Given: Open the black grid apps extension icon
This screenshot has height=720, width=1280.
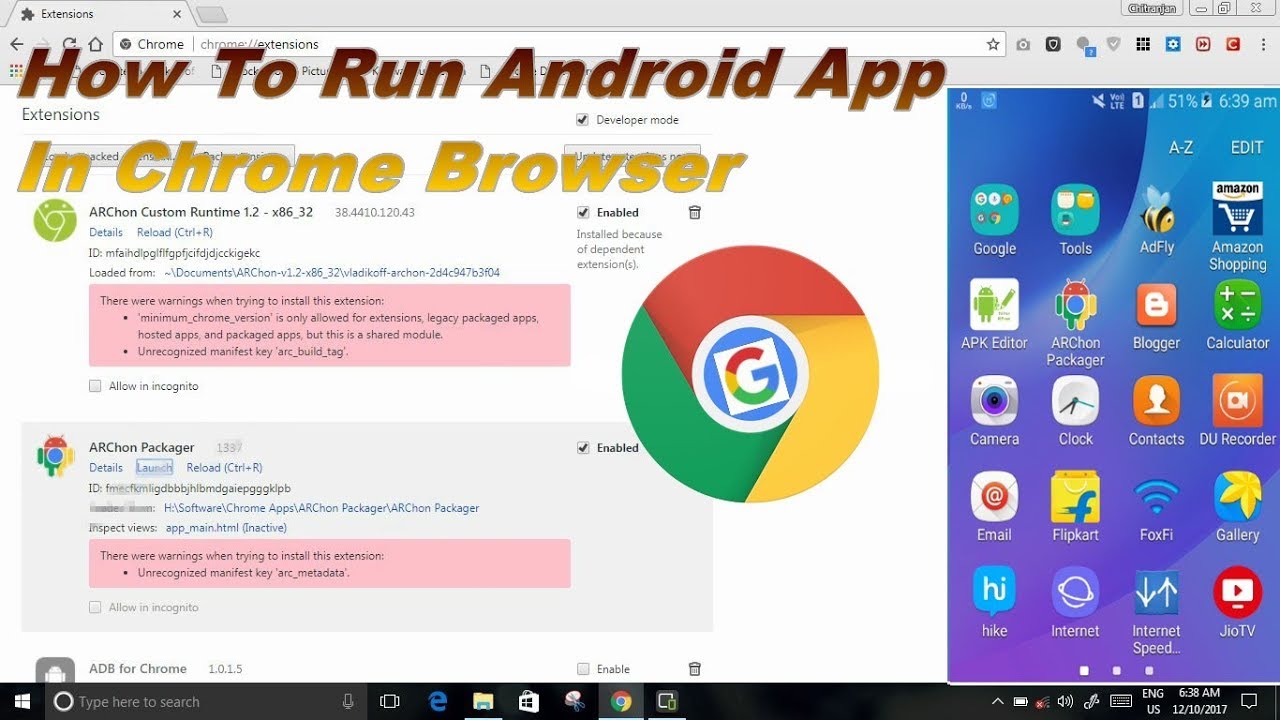Looking at the screenshot, I should [x=1143, y=45].
